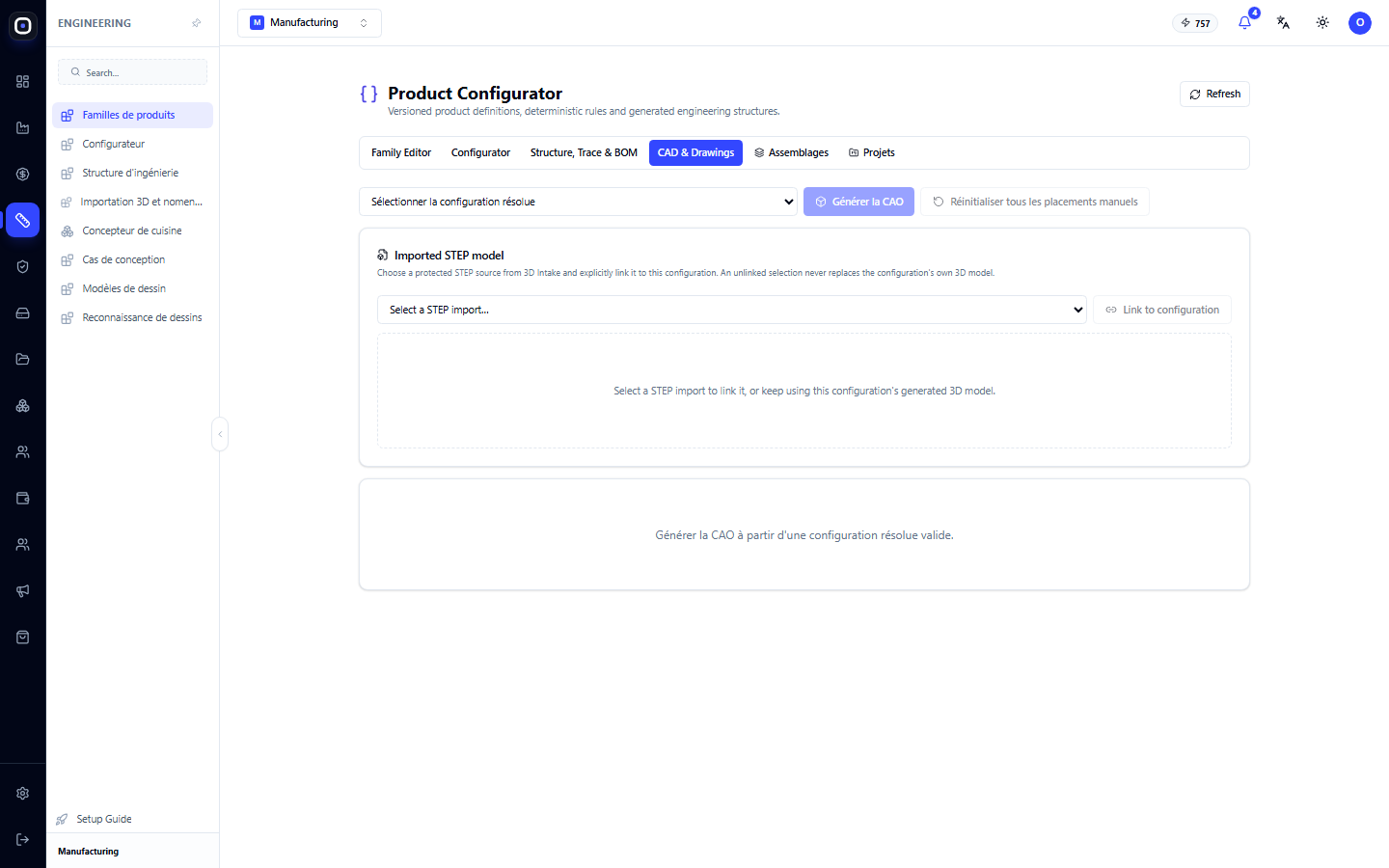Click the Refresh button

point(1214,94)
